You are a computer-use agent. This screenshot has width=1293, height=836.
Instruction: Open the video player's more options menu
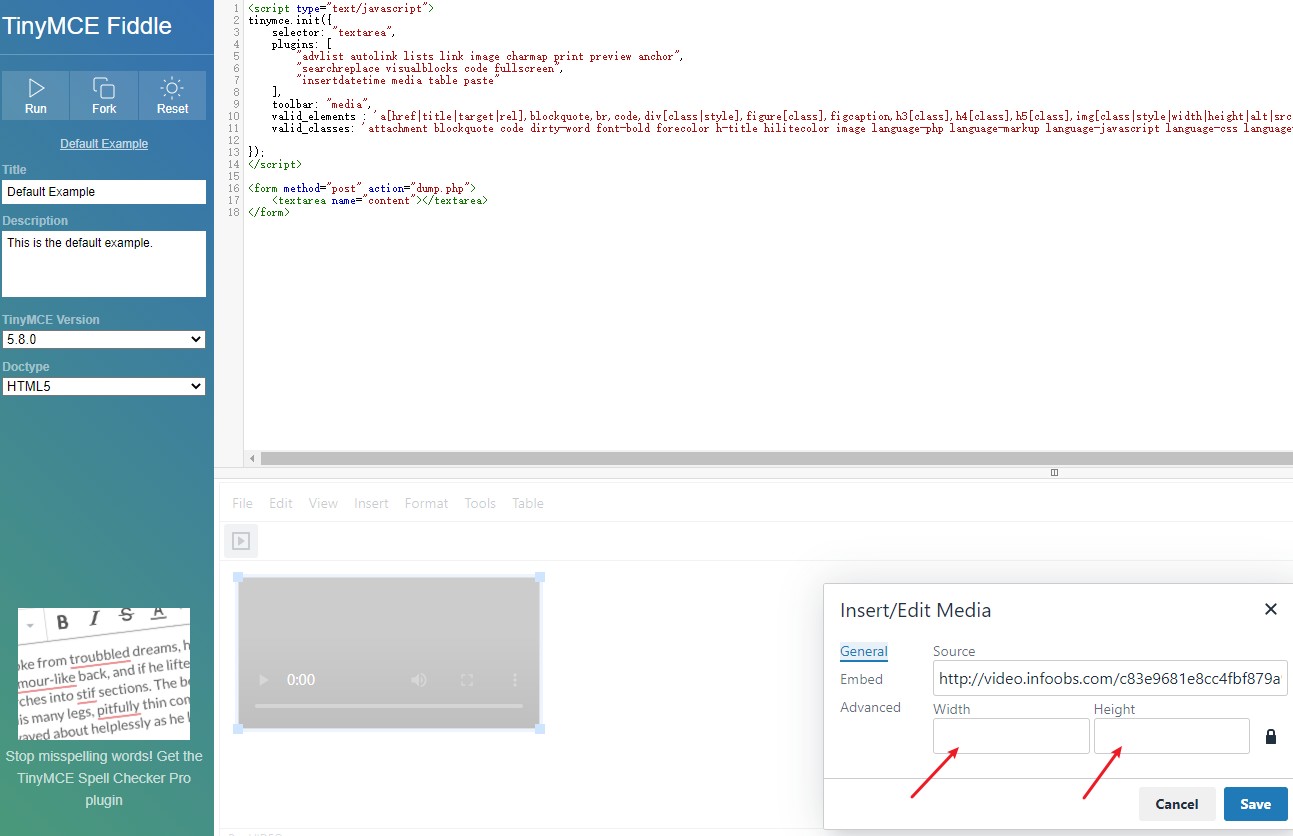pos(514,679)
